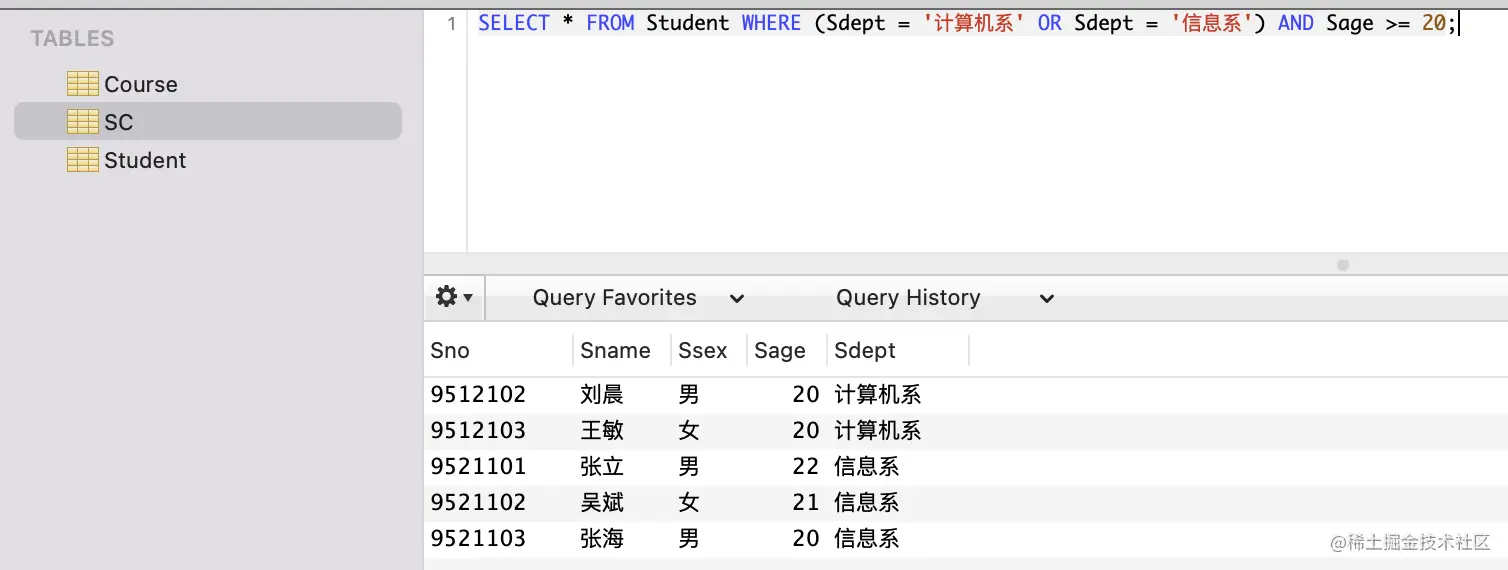1508x570 pixels.
Task: Click the Sage column header
Action: [780, 351]
